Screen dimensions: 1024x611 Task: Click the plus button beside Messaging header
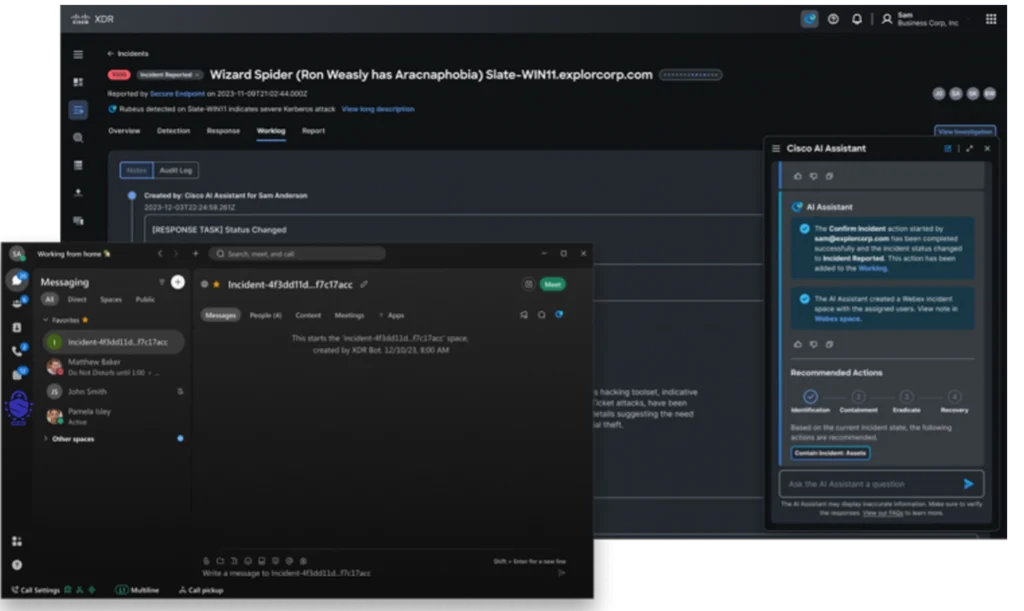[x=178, y=282]
